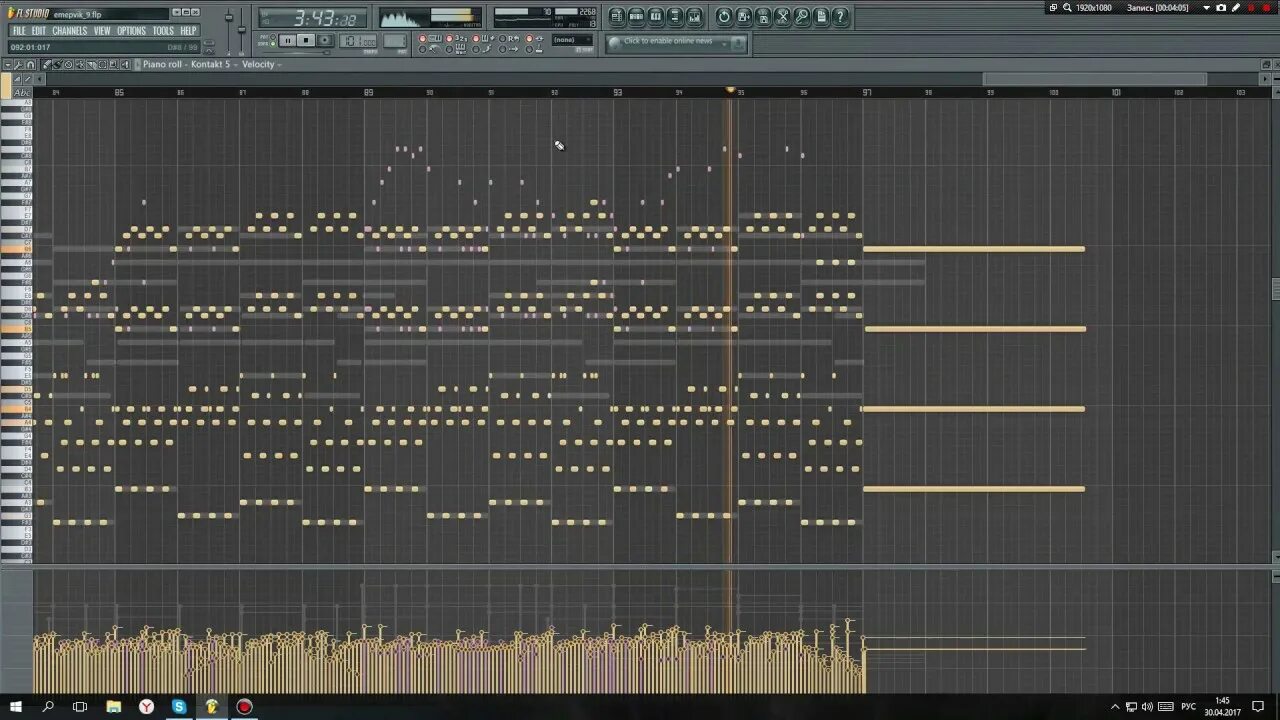Click the horizontal piano roll scrollbar thumb
1280x720 pixels.
(x=1095, y=80)
